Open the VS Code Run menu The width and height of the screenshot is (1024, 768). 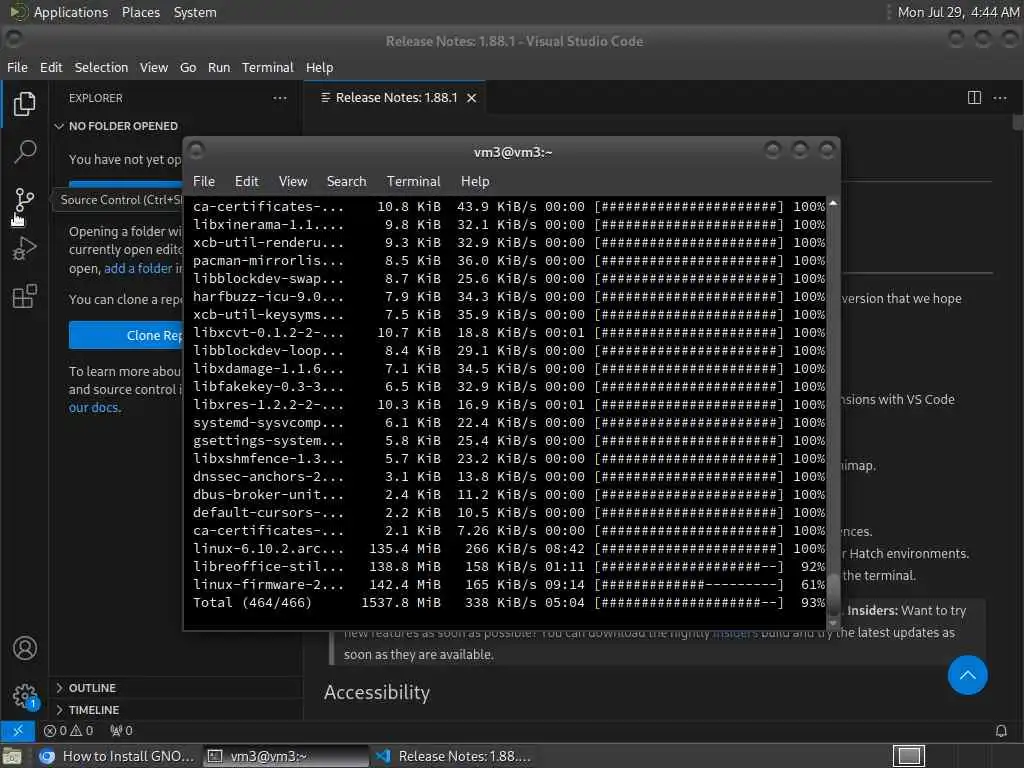coord(219,67)
